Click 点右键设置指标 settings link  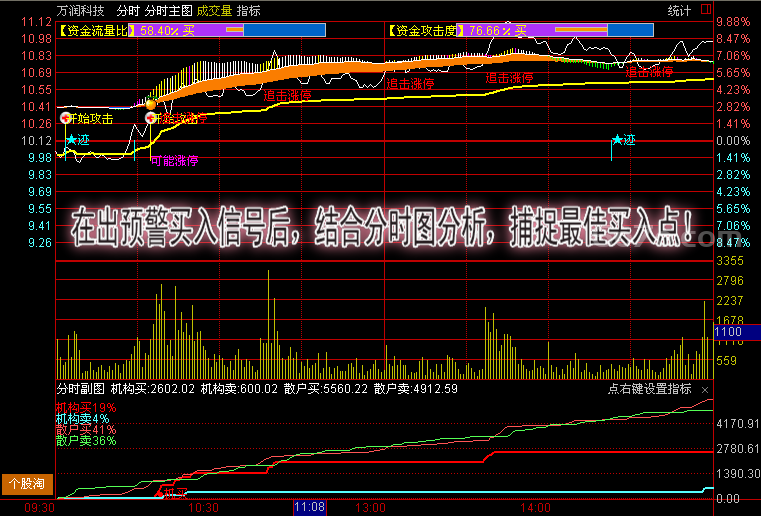(x=649, y=389)
